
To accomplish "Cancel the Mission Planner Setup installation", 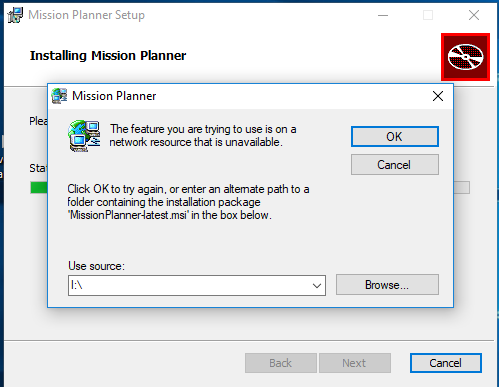I will (x=446, y=363).
